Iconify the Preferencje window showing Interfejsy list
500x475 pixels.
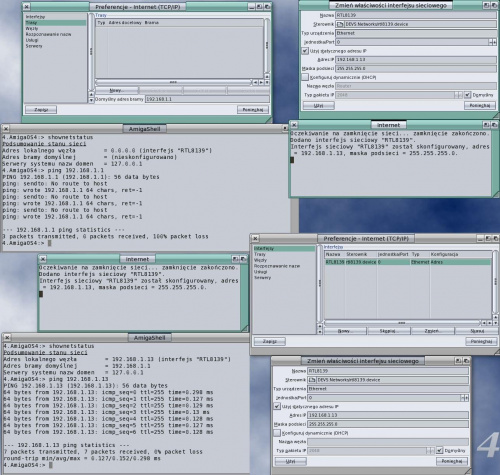[480, 239]
